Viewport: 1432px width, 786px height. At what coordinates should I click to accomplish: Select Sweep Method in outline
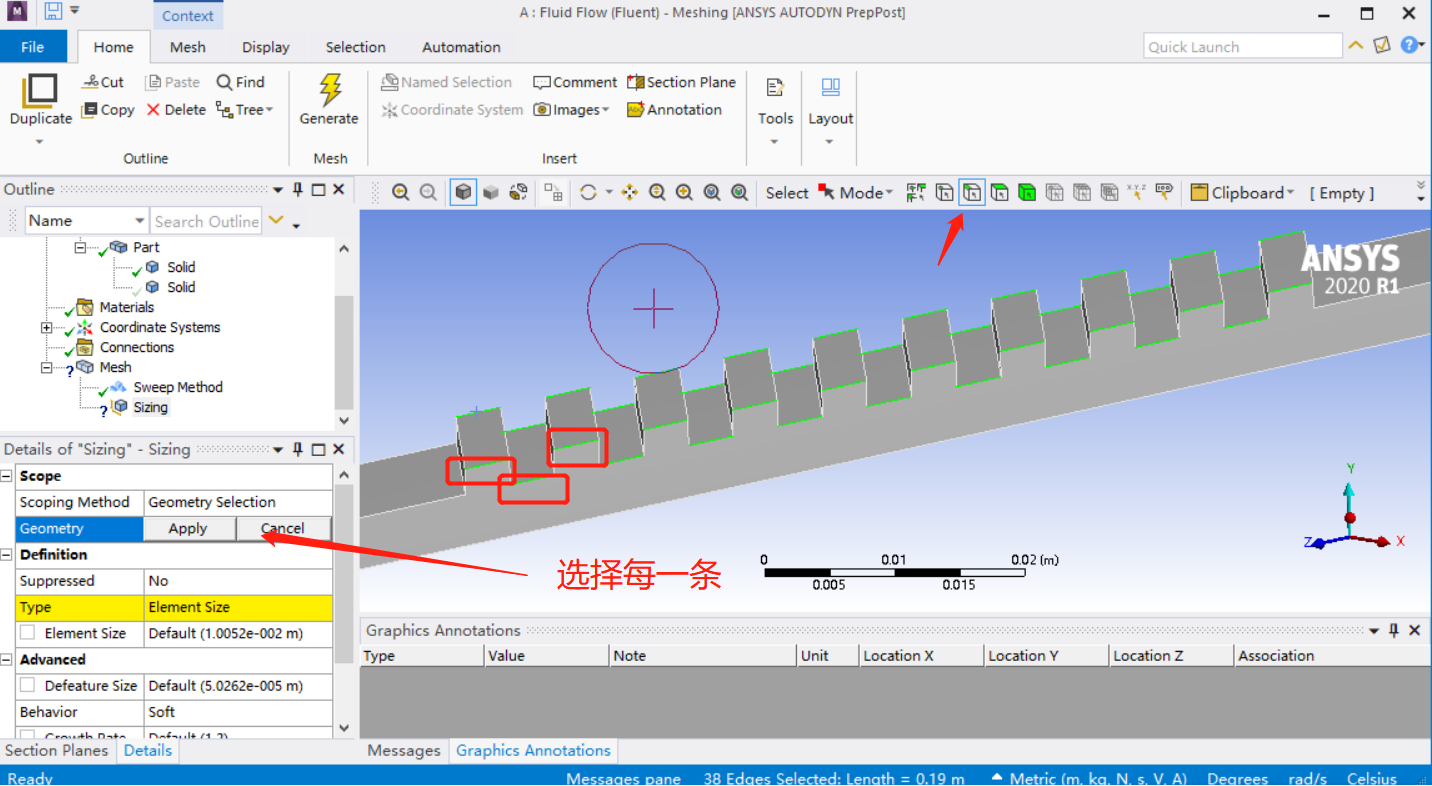point(178,388)
